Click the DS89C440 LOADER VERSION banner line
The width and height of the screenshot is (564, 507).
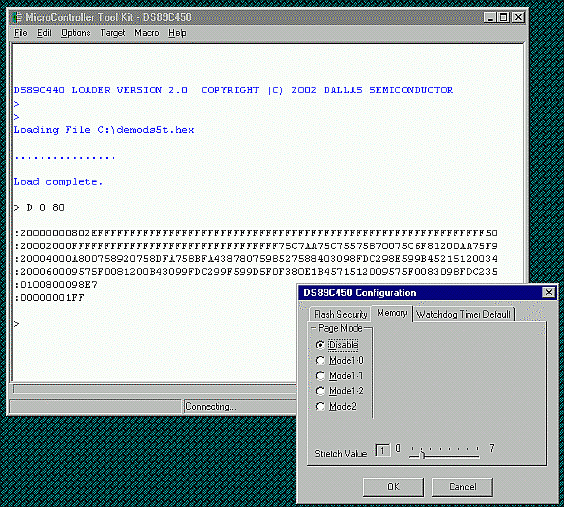point(233,90)
